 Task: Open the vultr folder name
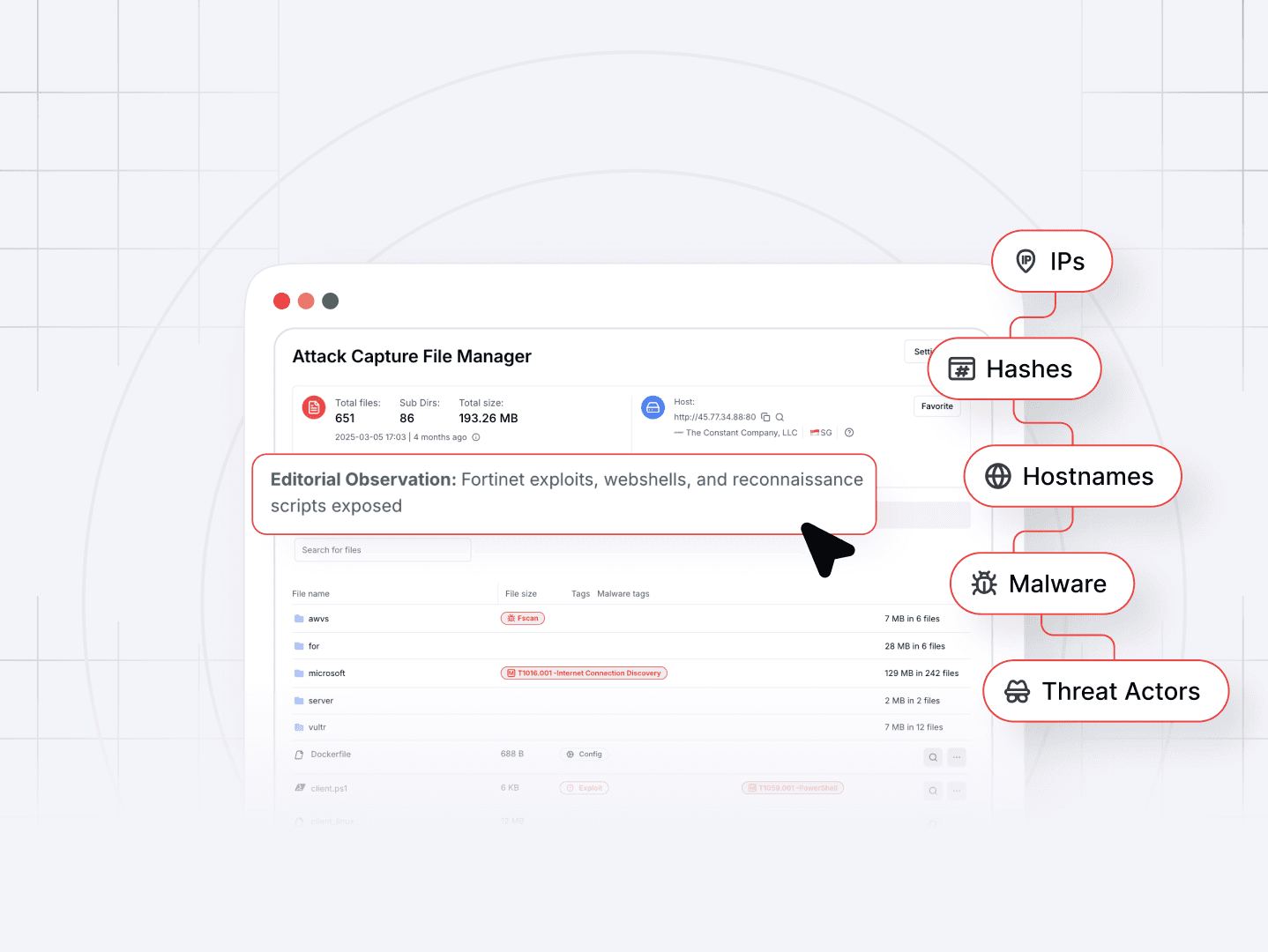pos(317,727)
